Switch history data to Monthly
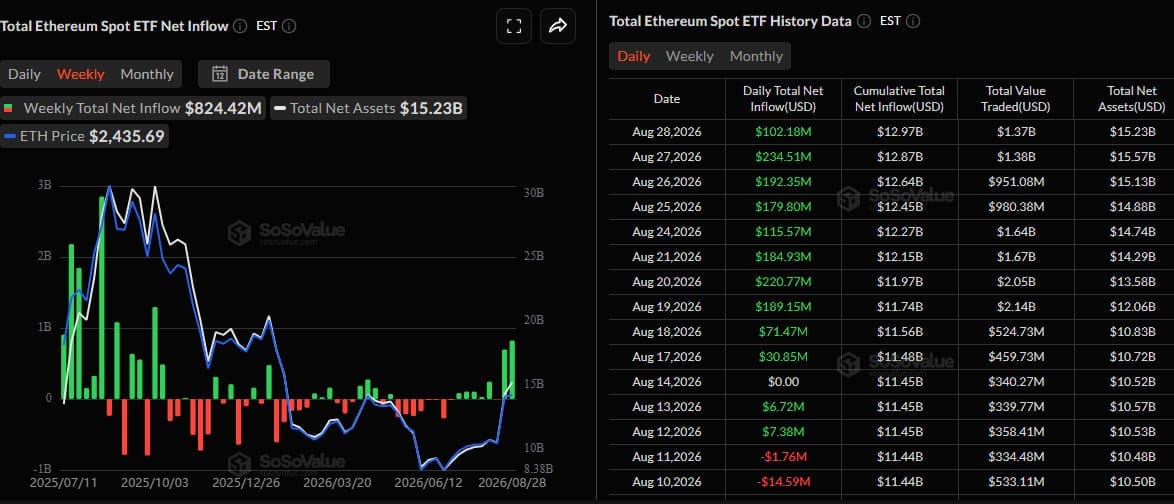 click(x=756, y=56)
